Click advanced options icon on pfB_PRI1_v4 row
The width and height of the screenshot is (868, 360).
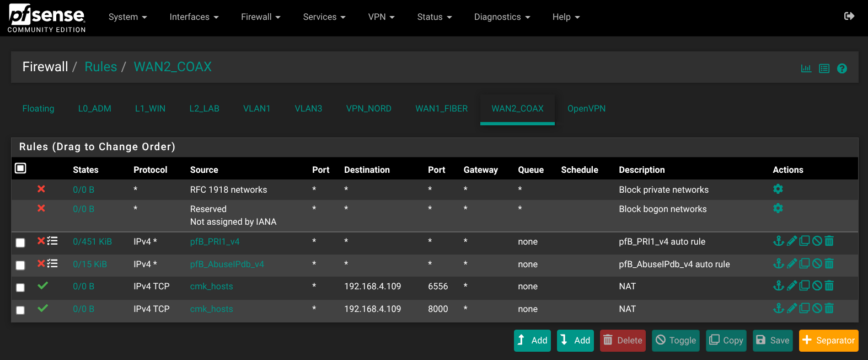coord(53,241)
